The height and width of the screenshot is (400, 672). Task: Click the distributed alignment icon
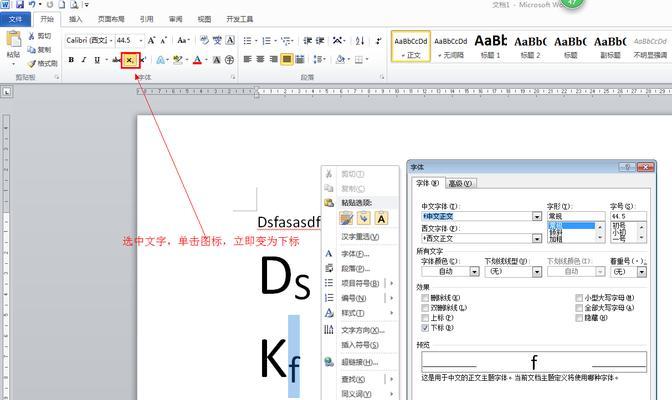point(300,59)
